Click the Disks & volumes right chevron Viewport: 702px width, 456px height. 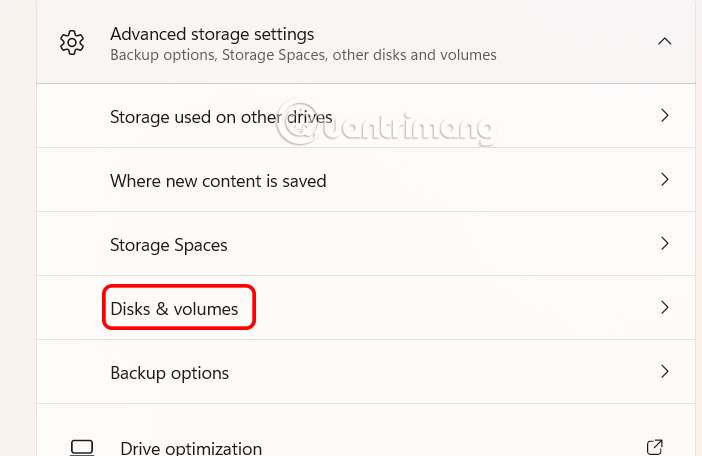pos(664,308)
